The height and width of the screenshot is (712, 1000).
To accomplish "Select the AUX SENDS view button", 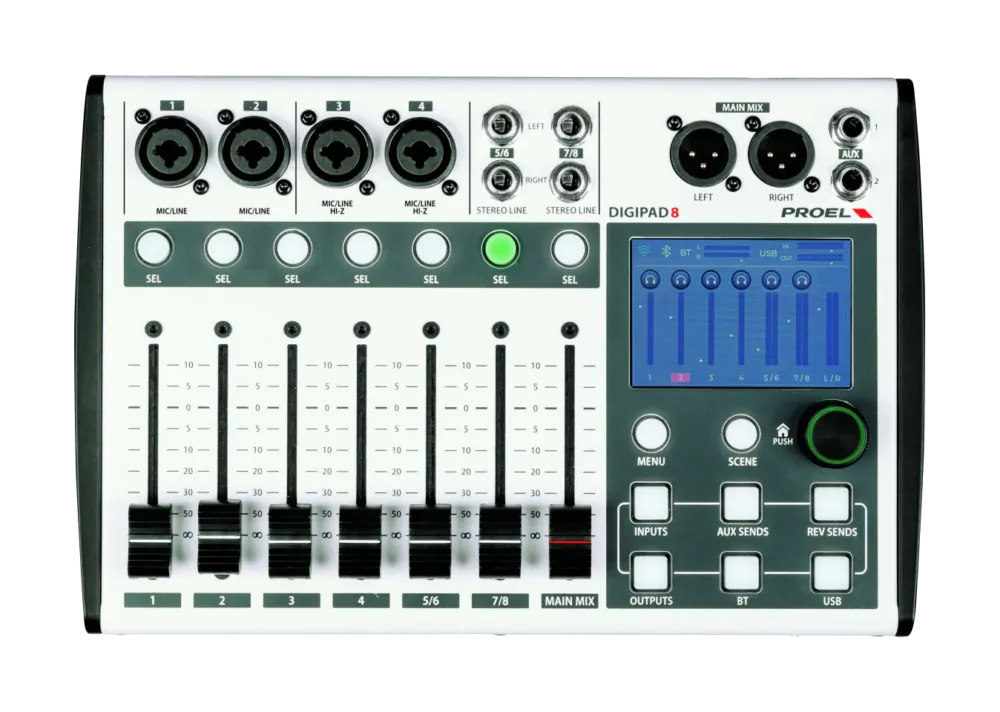I will tap(742, 502).
